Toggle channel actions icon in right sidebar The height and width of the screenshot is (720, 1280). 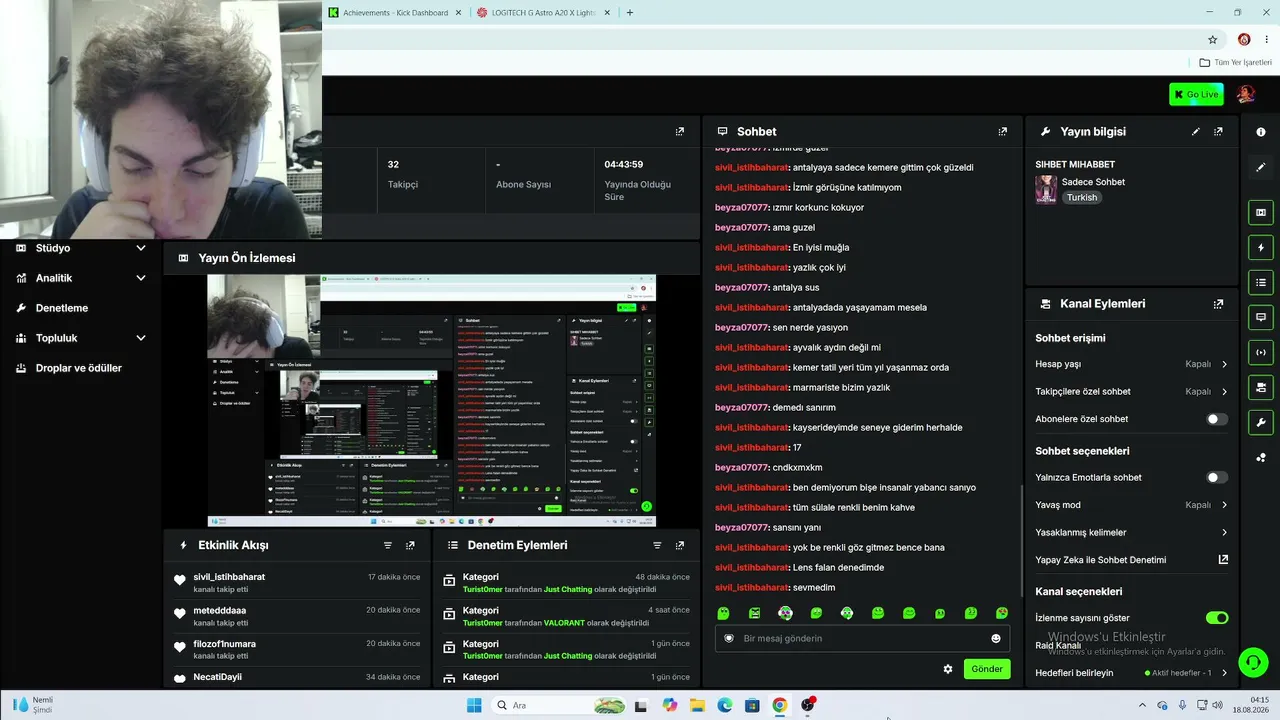coord(1261,387)
